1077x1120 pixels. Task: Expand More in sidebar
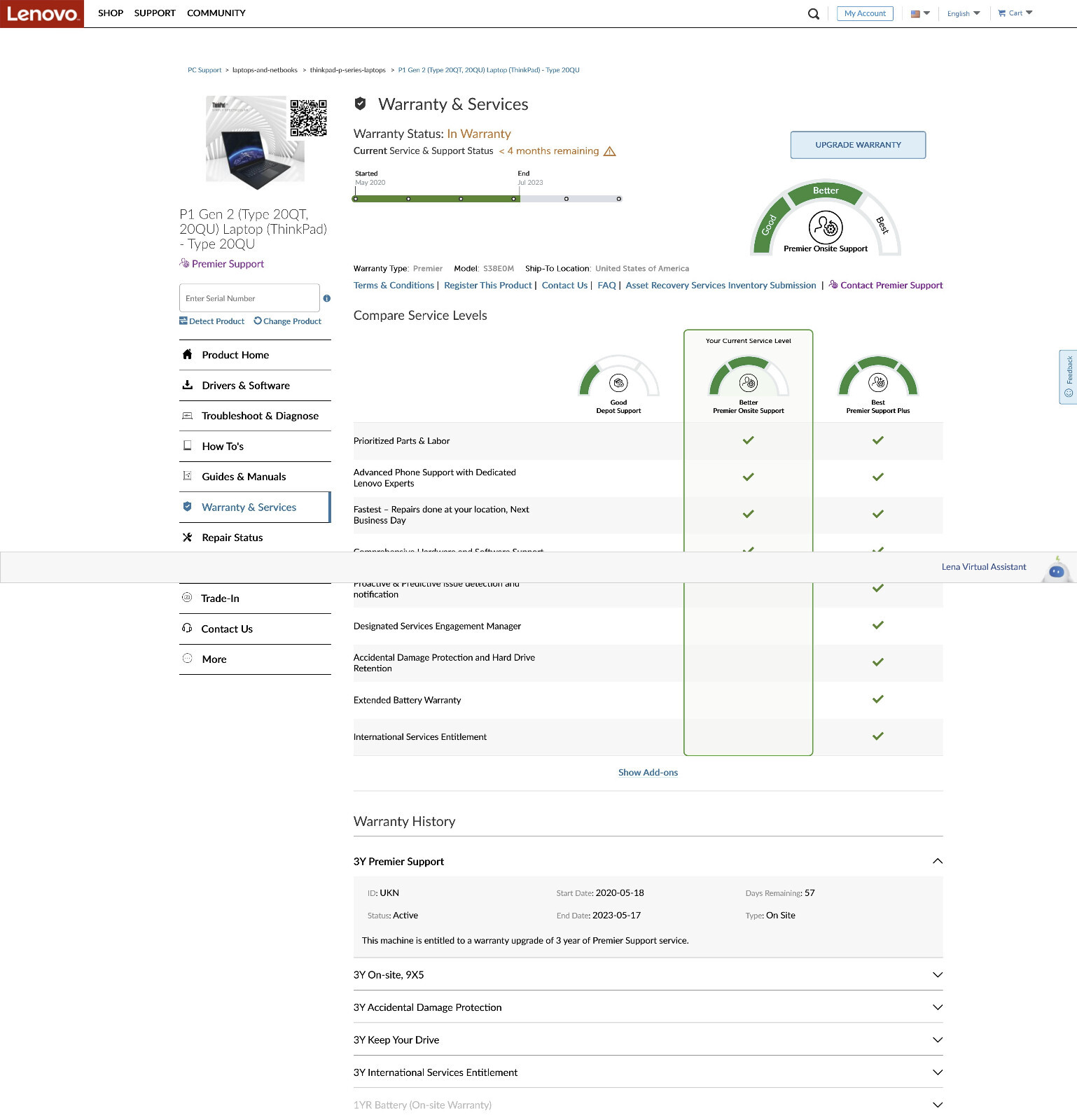(x=255, y=659)
